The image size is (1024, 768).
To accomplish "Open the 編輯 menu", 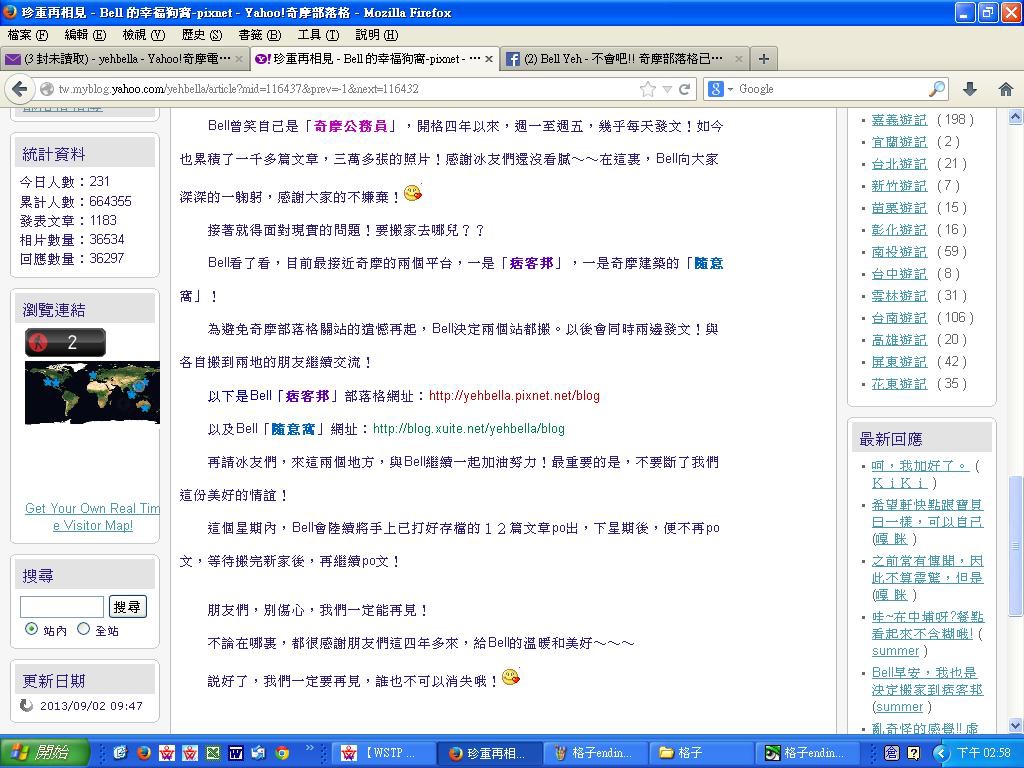I will (x=85, y=35).
